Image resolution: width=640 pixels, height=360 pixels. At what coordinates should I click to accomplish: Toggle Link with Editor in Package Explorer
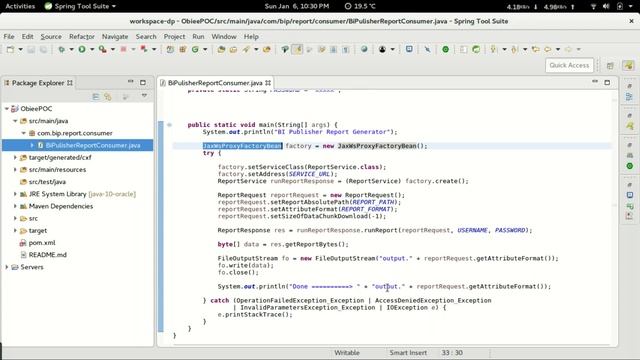(x=108, y=97)
